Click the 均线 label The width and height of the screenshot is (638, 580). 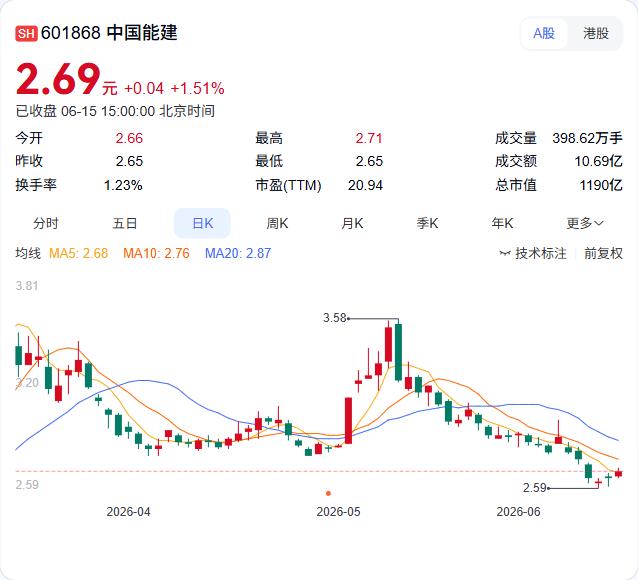pos(28,253)
